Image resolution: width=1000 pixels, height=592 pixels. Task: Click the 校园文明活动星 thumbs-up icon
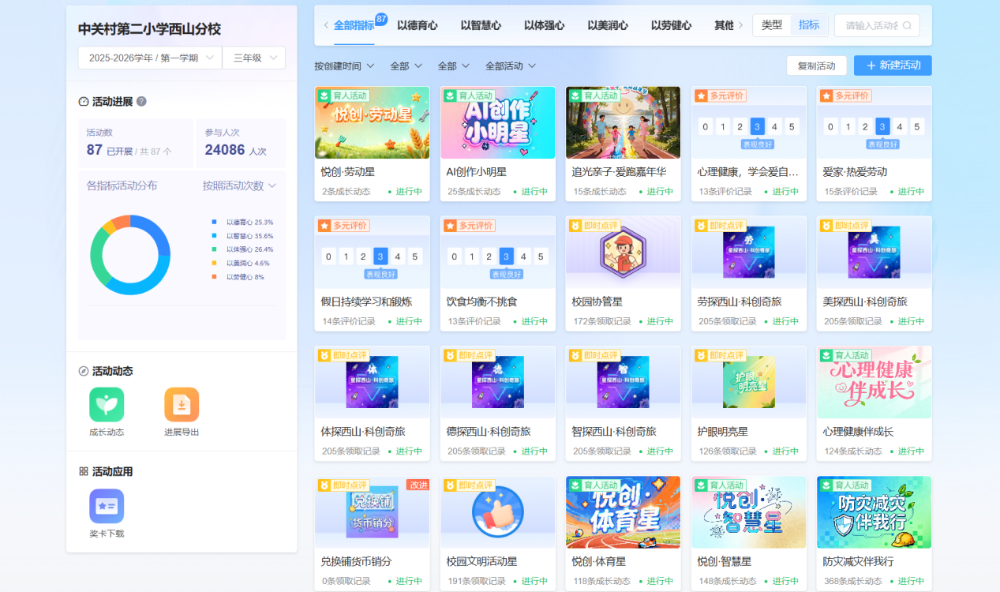[497, 512]
